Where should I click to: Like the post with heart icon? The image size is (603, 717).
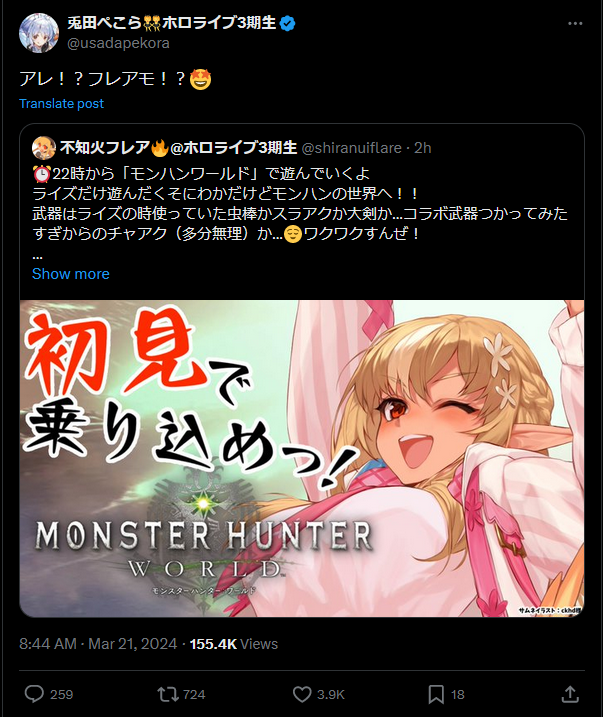(302, 694)
